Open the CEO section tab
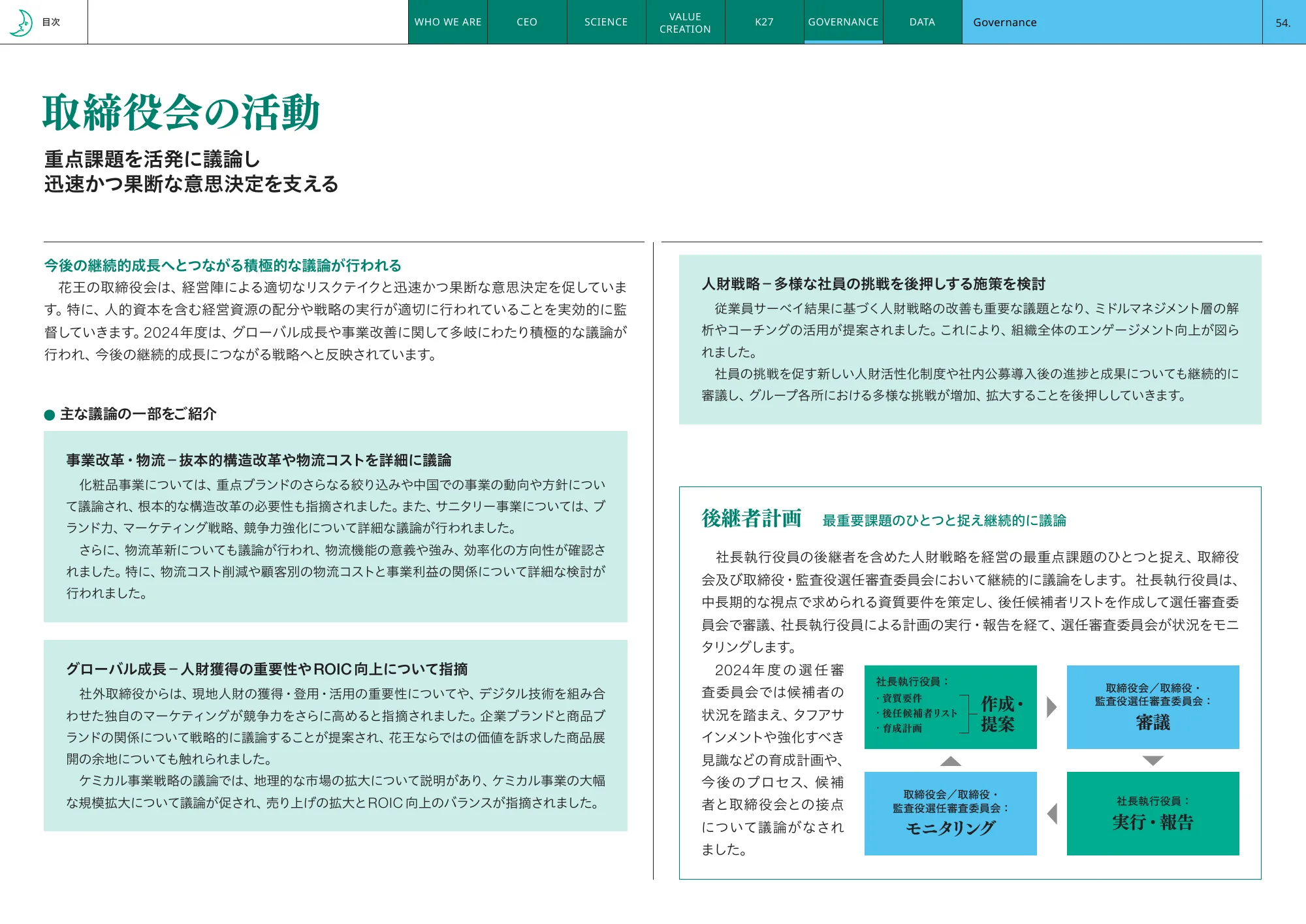The image size is (1306, 924). pyautogui.click(x=526, y=22)
